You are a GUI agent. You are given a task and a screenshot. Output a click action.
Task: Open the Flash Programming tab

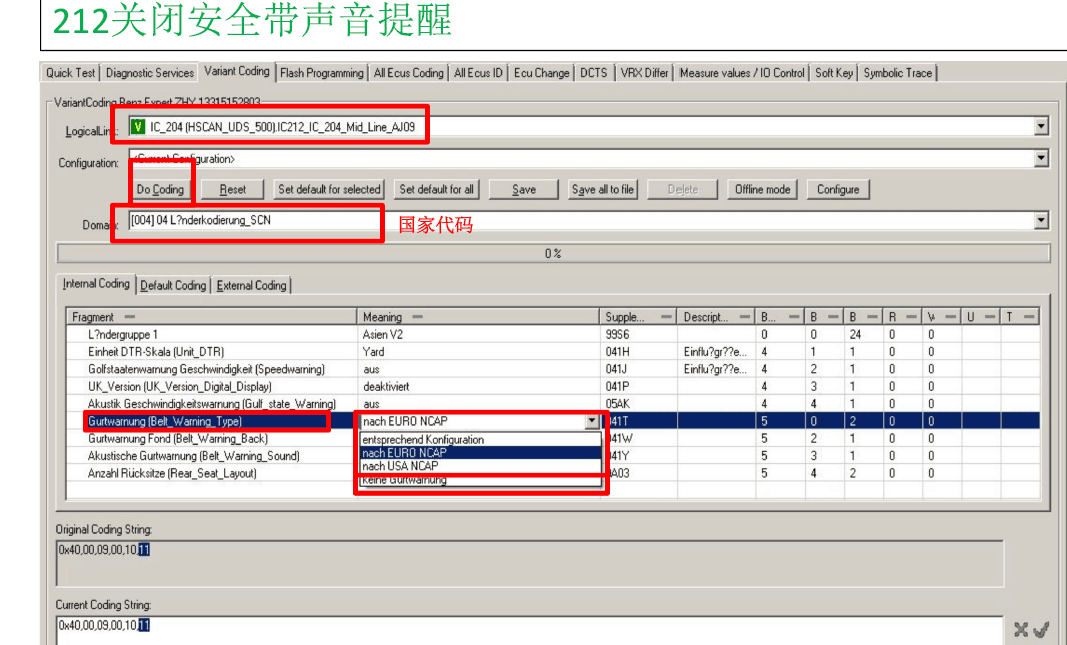(321, 73)
